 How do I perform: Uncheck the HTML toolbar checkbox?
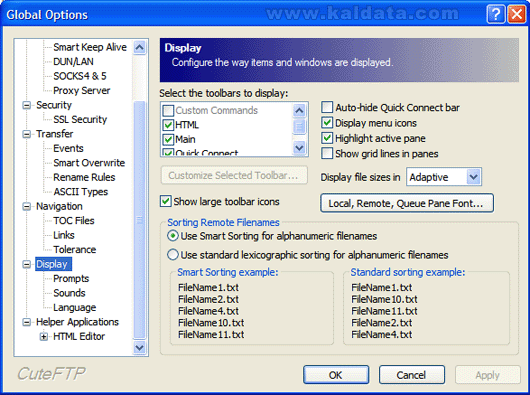coord(168,125)
